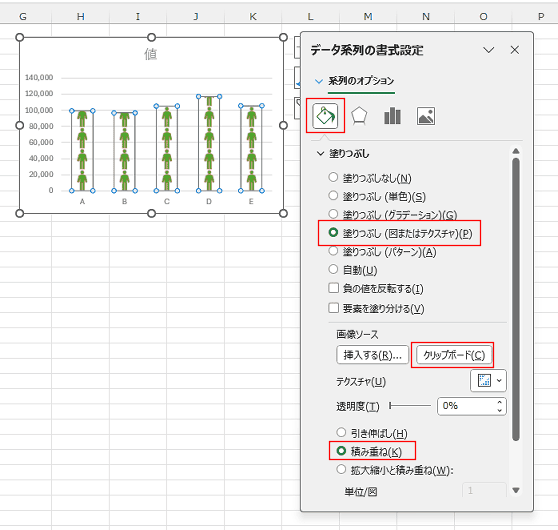Open the Effects pentagon tab
Viewport: 558px width, 530px height.
pyautogui.click(x=359, y=116)
